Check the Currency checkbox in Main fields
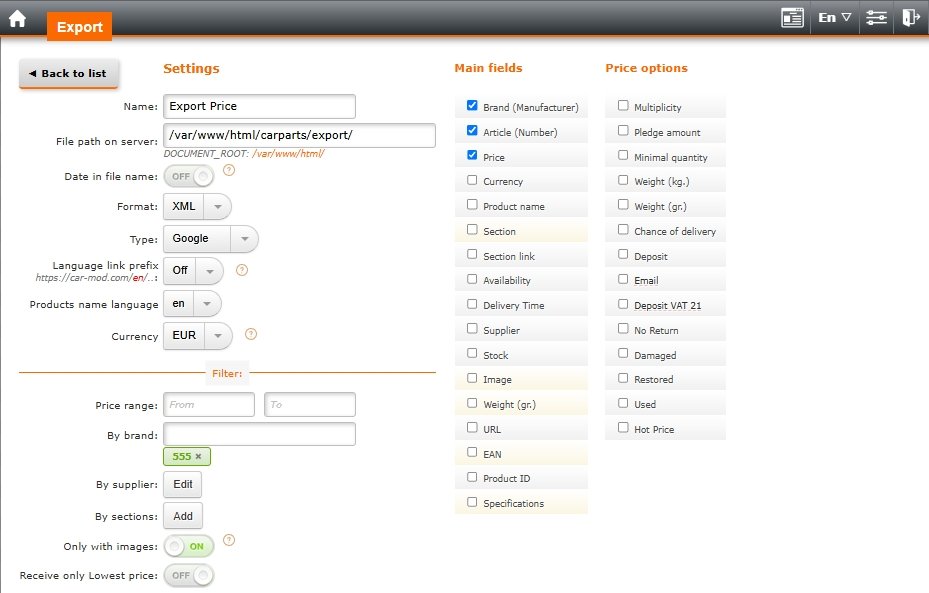The image size is (929, 593). coord(472,181)
